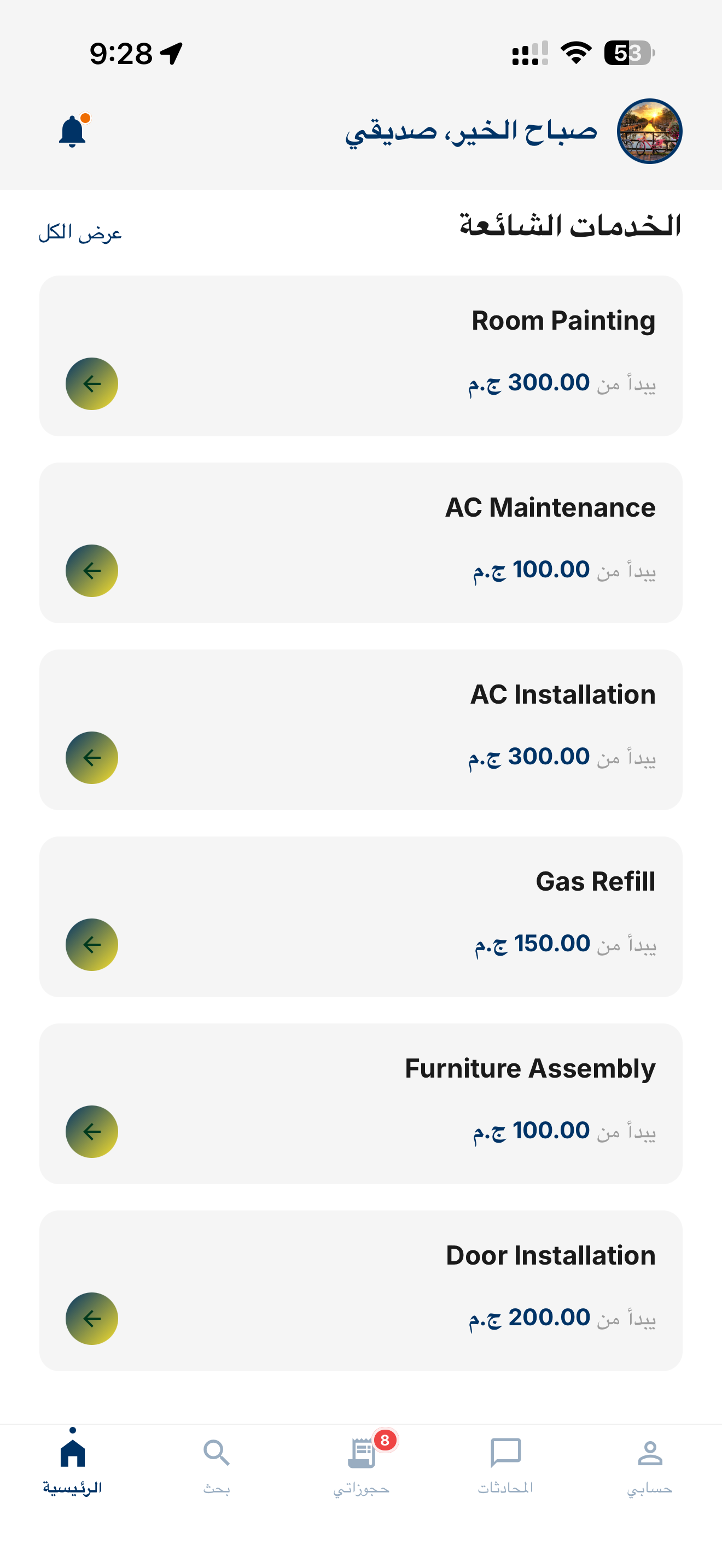Tap arrow button on Gas Refill card
Image resolution: width=722 pixels, height=1568 pixels.
click(92, 944)
